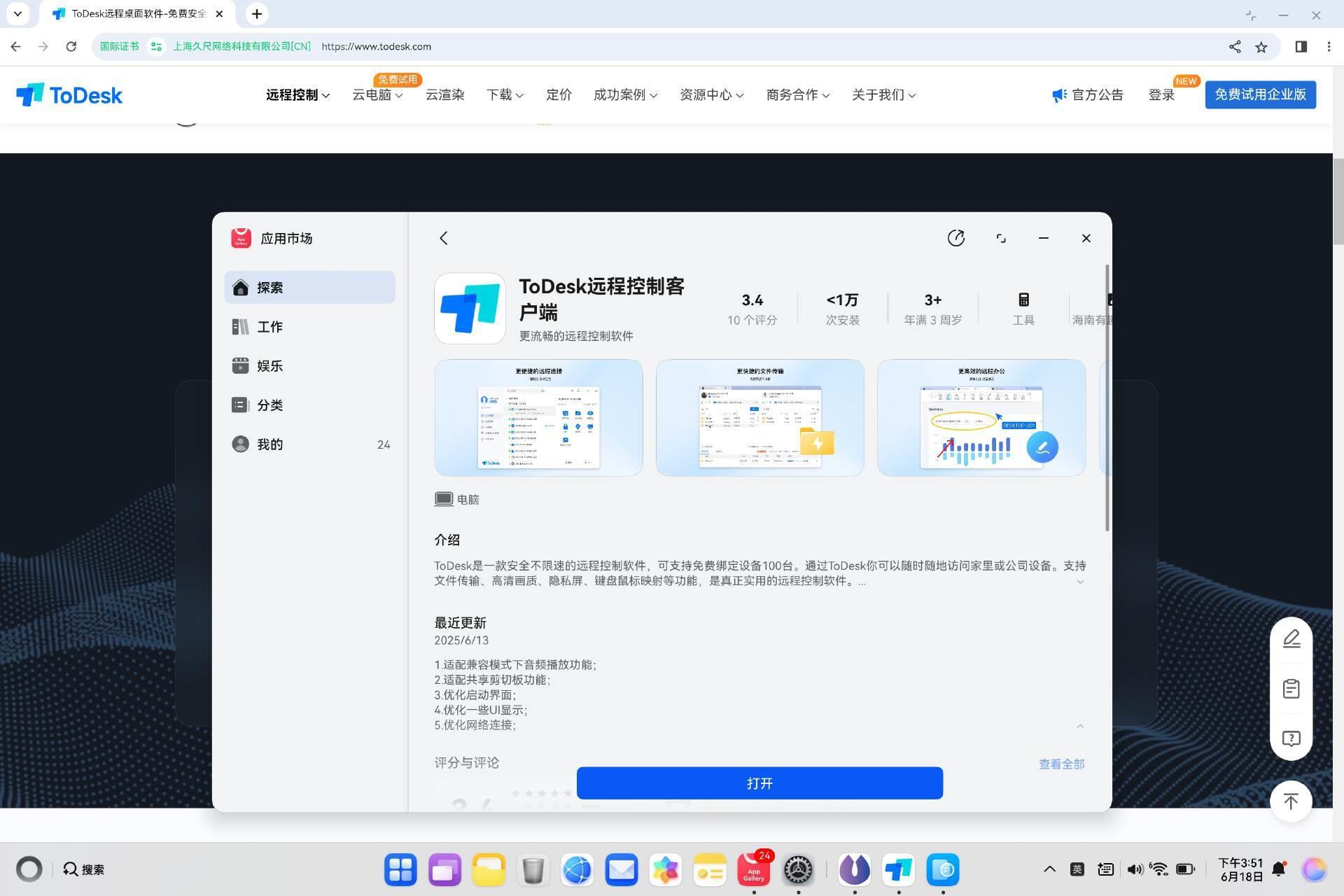1344x896 pixels.
Task: Open 定价 website page
Action: [559, 94]
